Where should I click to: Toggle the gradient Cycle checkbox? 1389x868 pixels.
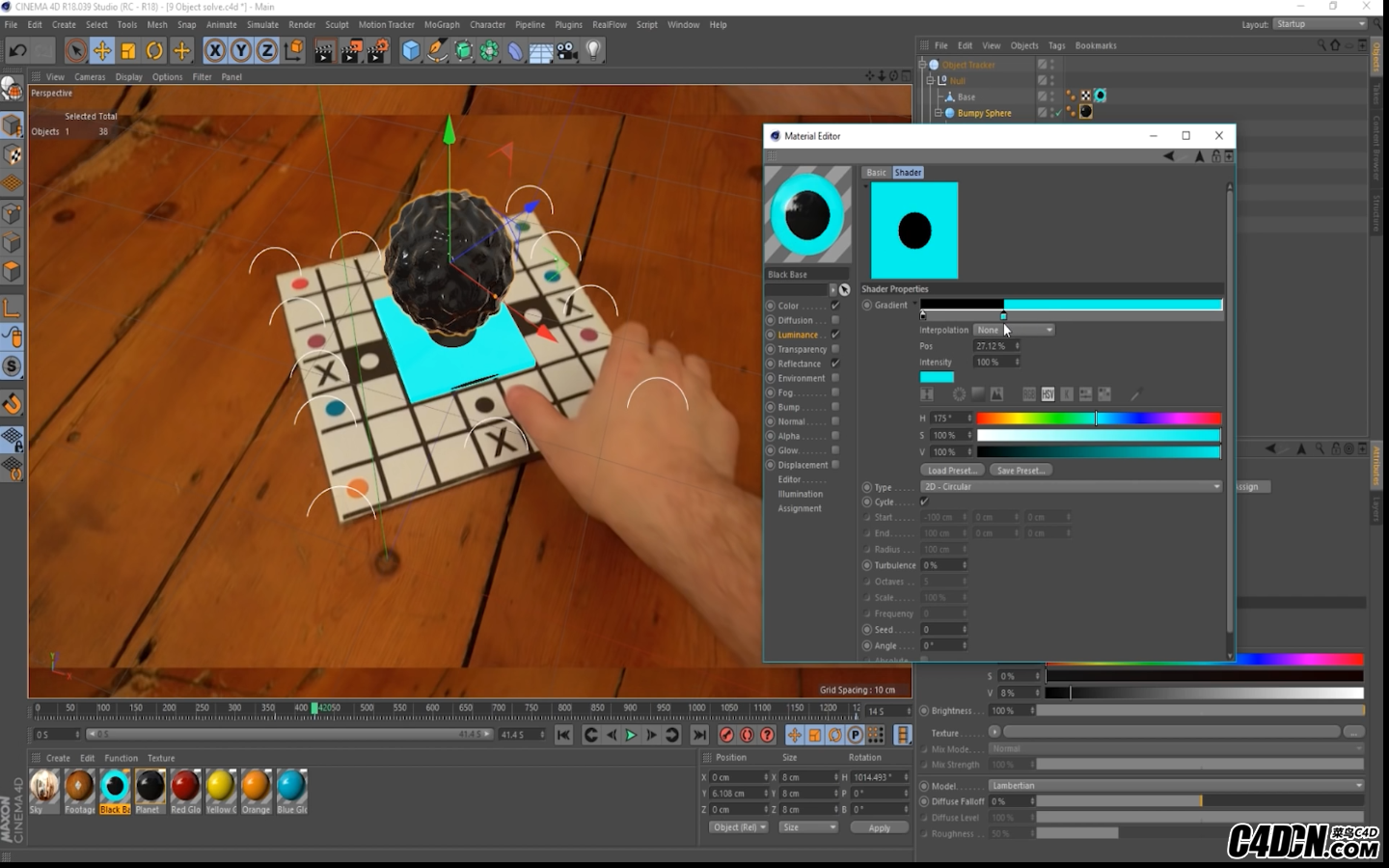(x=924, y=502)
